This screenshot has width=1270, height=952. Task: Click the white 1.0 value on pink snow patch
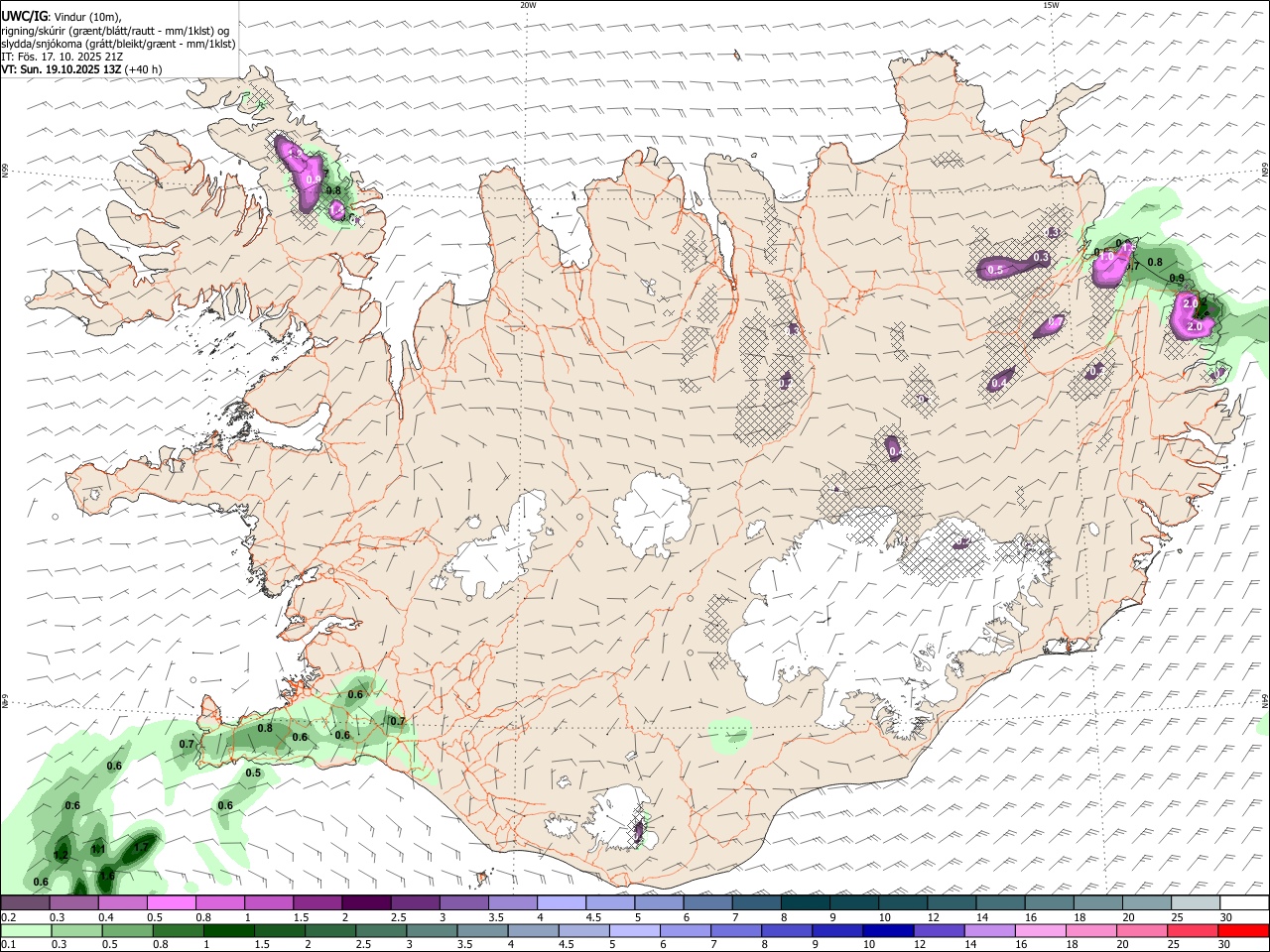[1106, 256]
